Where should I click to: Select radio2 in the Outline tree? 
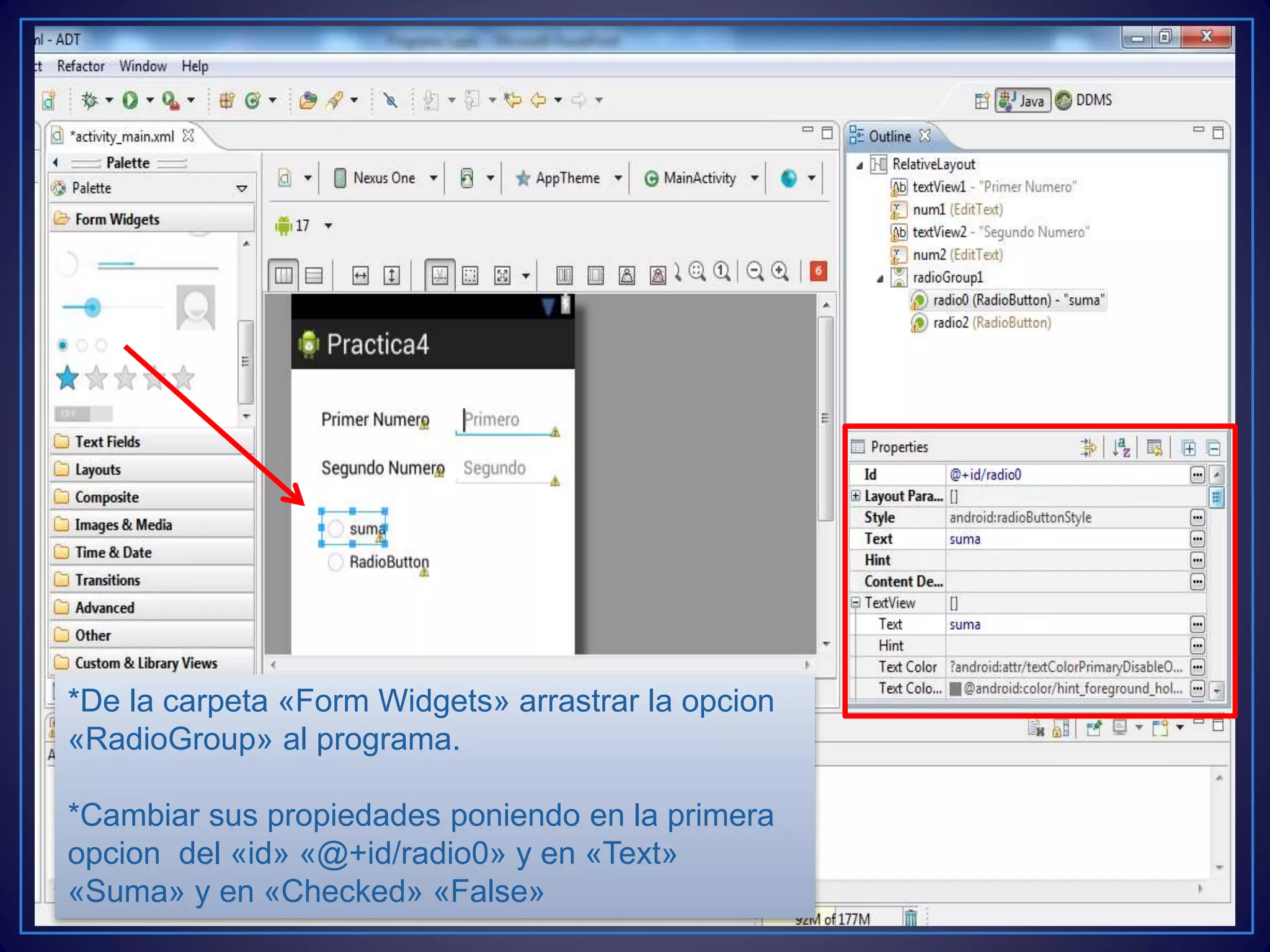coord(981,323)
